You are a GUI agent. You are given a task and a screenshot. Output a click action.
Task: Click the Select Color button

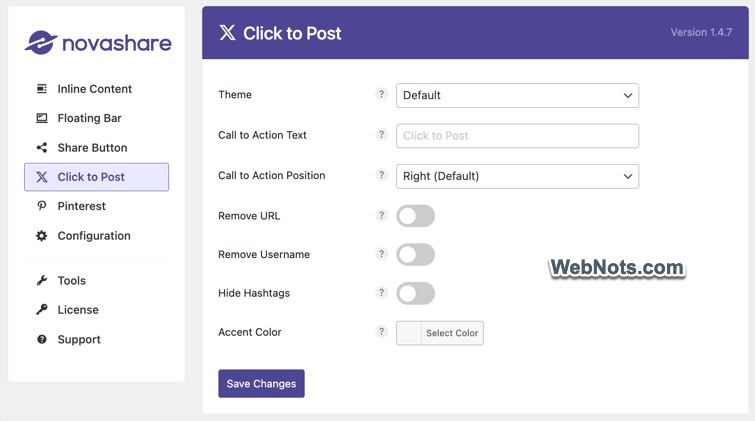[x=452, y=333]
